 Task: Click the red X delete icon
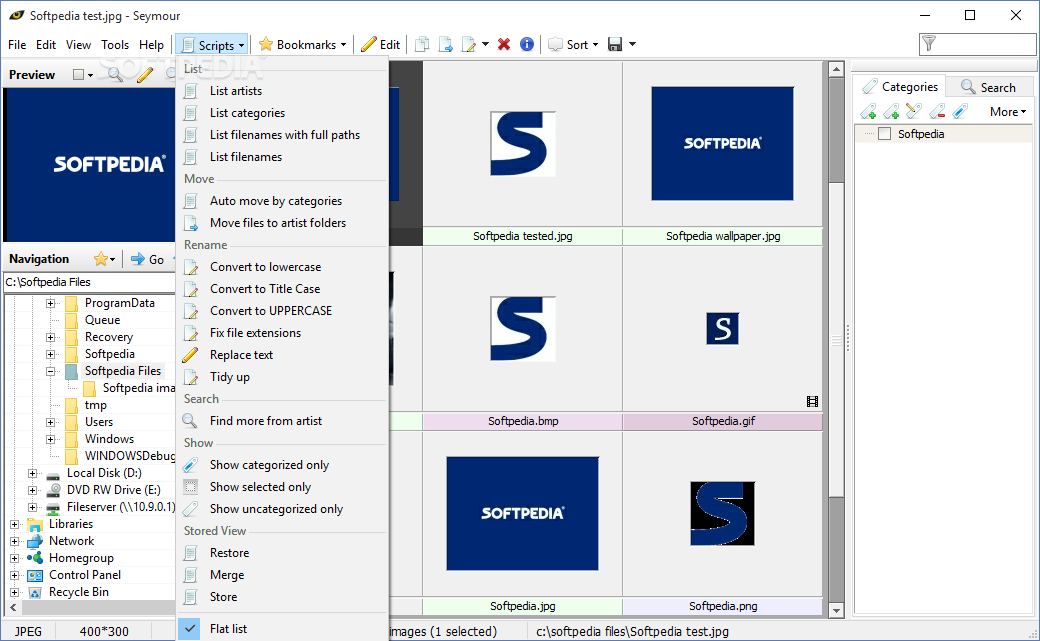pyautogui.click(x=504, y=44)
